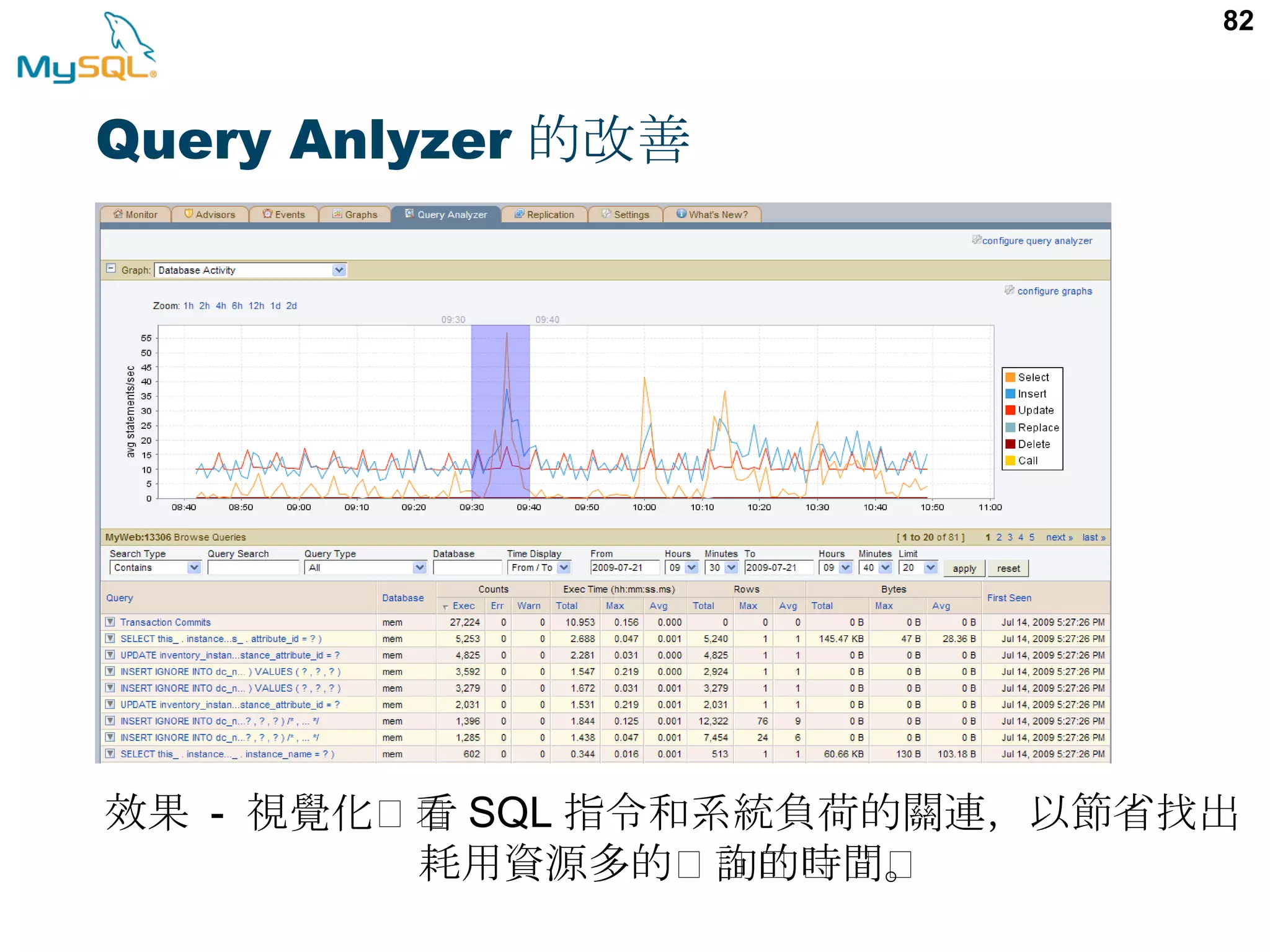The height and width of the screenshot is (952, 1270).
Task: Go to results page 5
Action: pos(1032,537)
